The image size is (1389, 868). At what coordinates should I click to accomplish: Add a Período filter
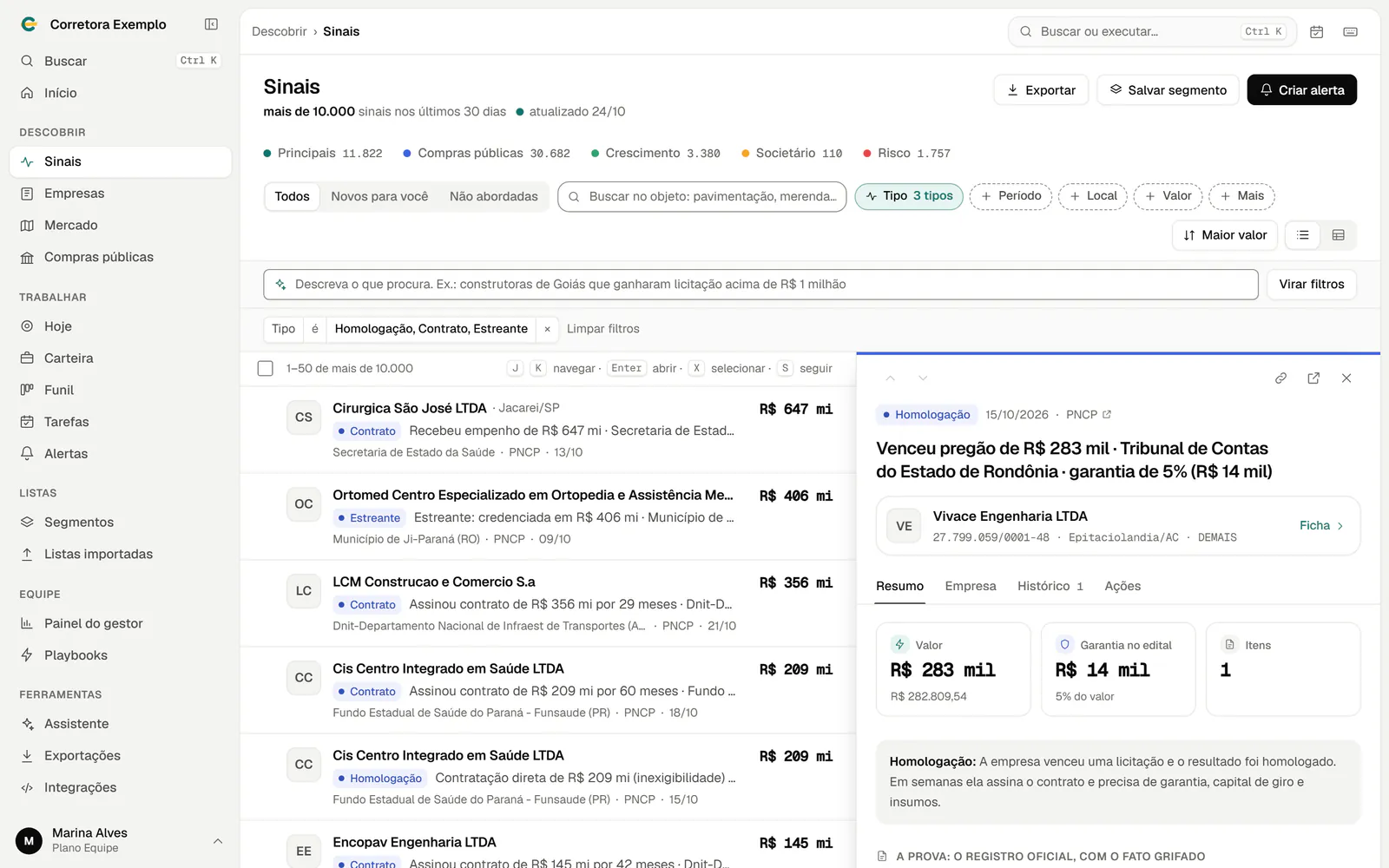pos(1010,196)
